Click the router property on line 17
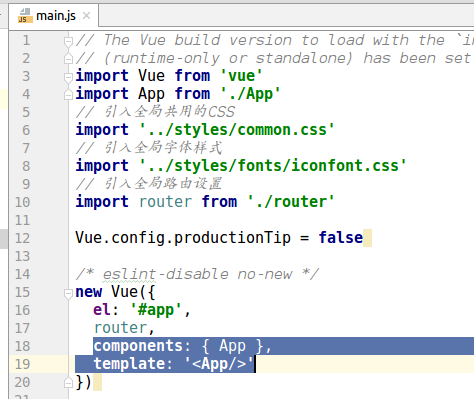Screen dimensions: 474x399 [120, 328]
